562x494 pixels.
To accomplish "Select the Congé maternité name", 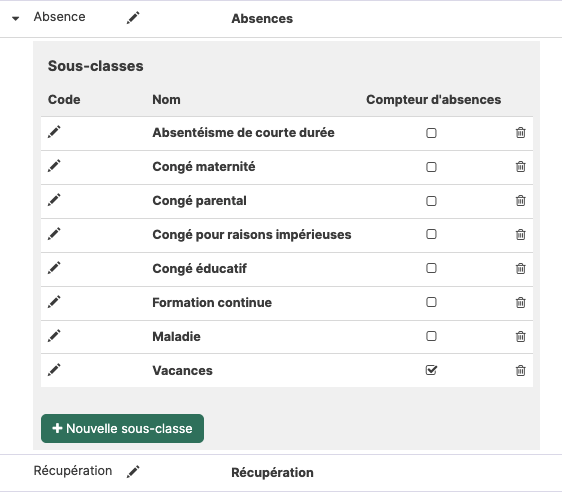I will [204, 167].
